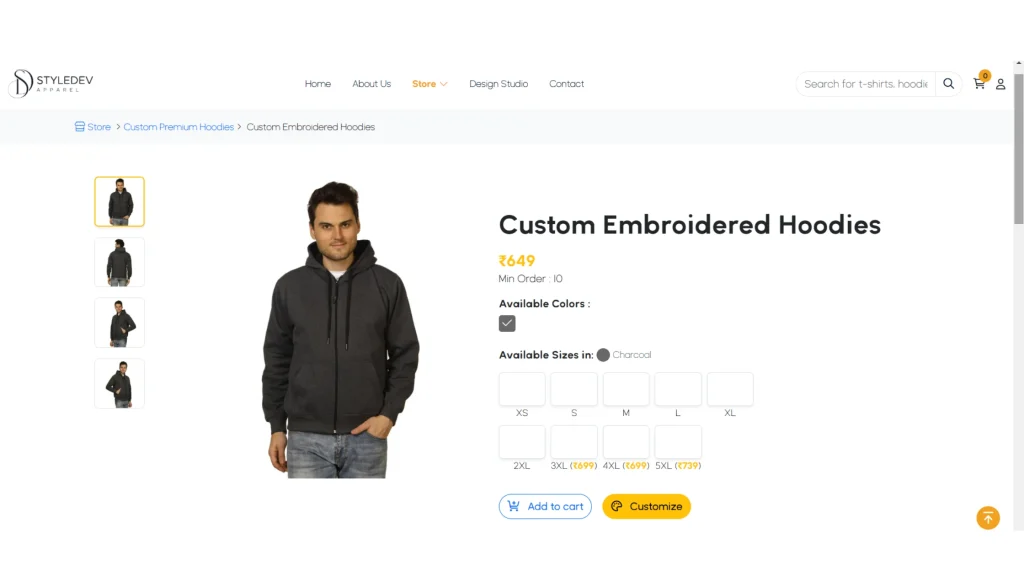Expand the Store navigation dropdown
Screen dimensions: 1024x576
429,84
